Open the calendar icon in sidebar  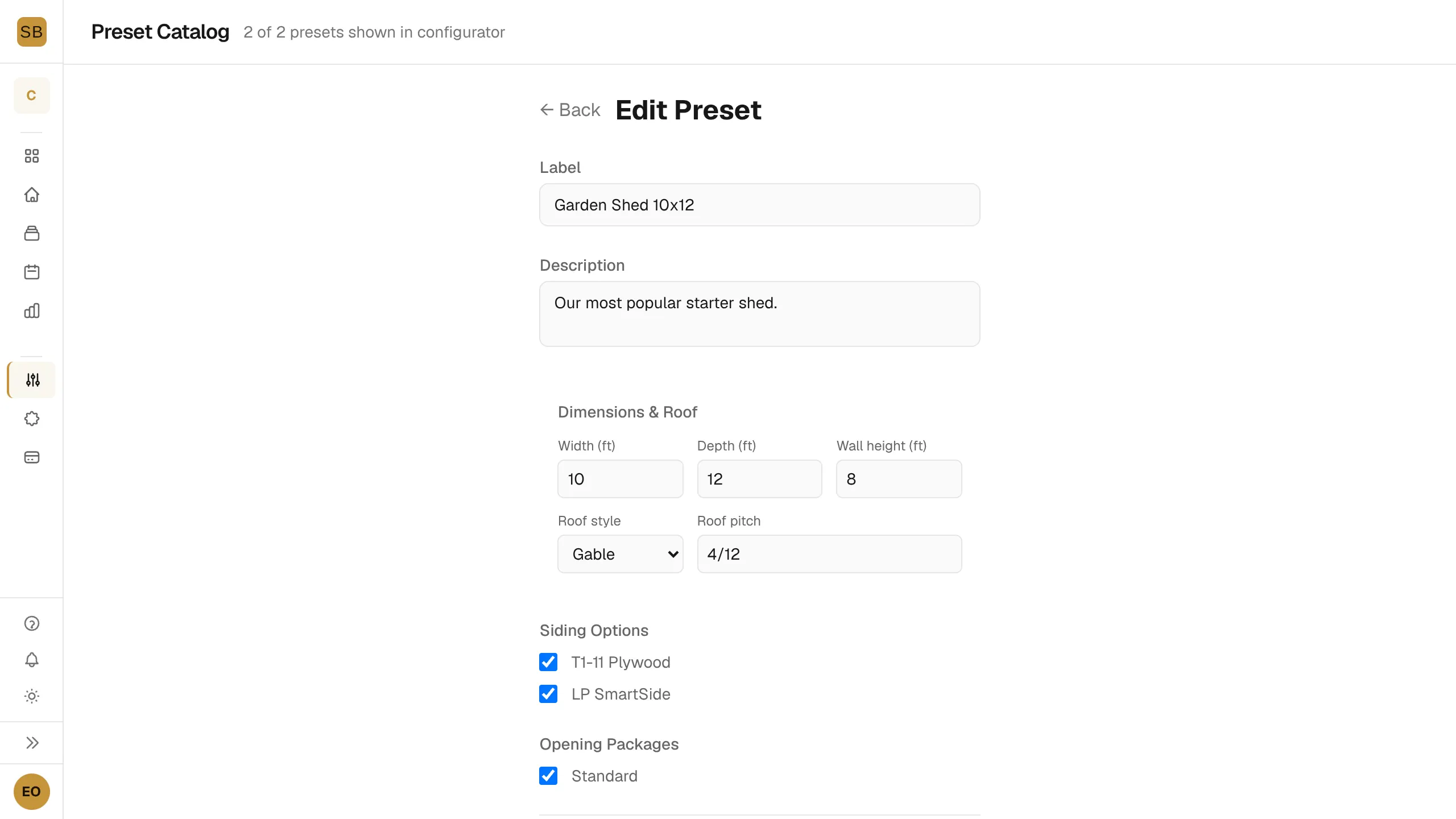(31, 272)
